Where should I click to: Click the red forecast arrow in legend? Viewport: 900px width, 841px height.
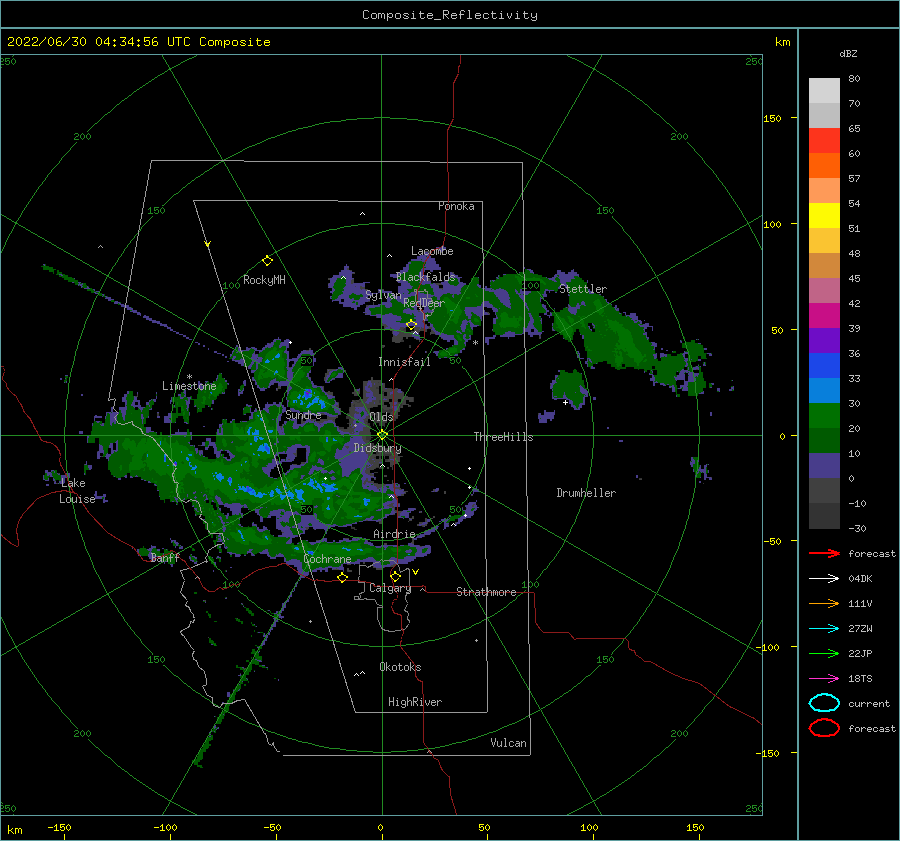point(824,553)
